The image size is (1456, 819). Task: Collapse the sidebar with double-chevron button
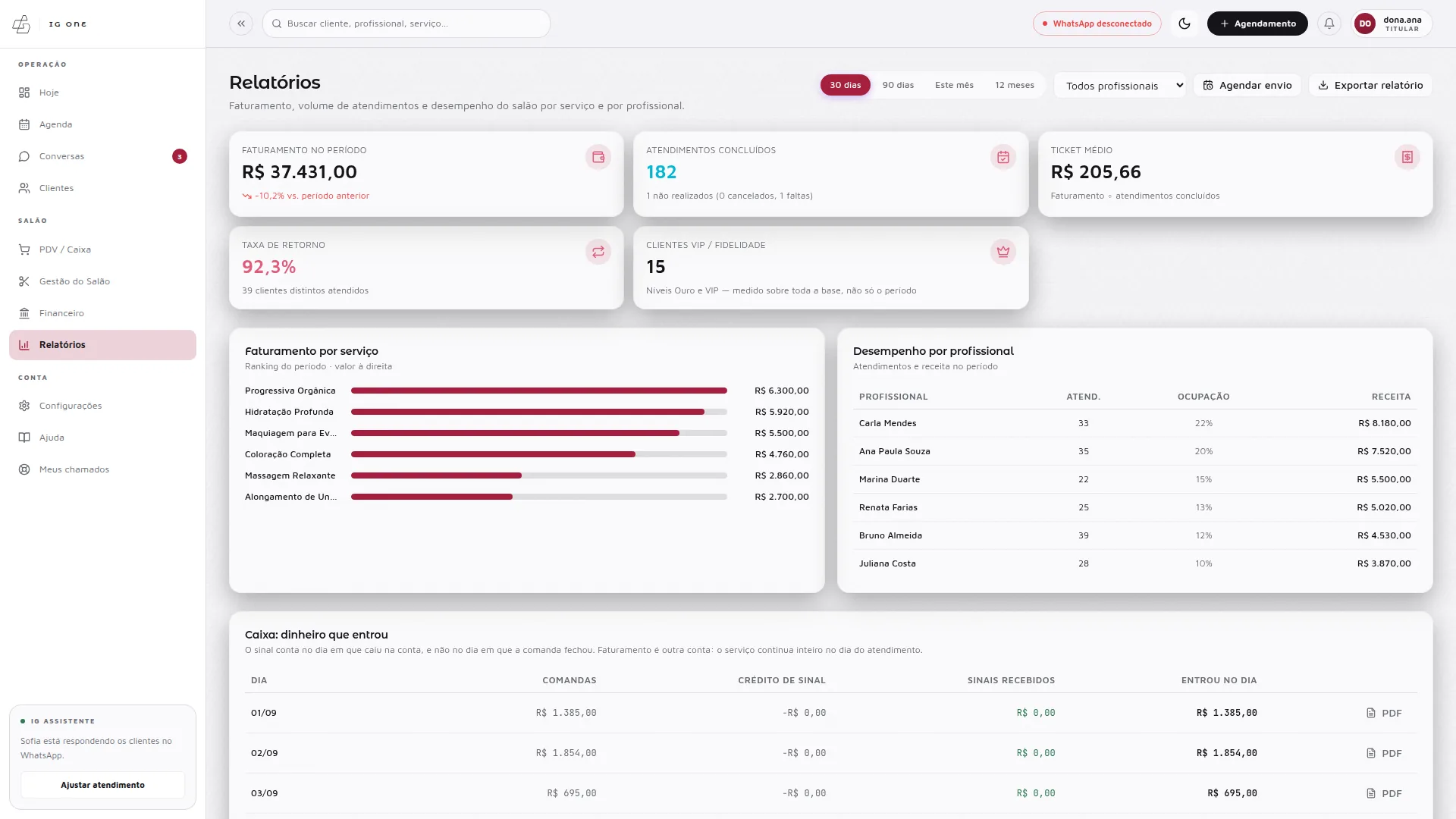point(241,24)
